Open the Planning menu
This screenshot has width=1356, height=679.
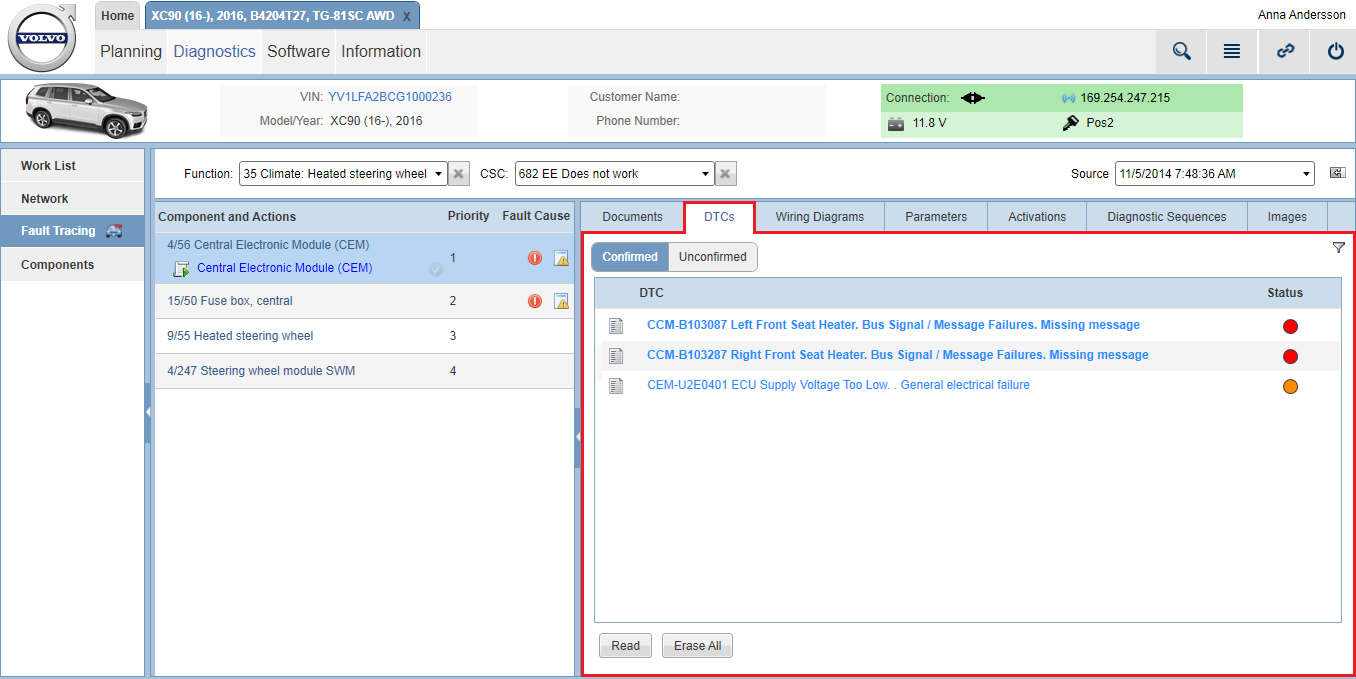click(x=131, y=52)
